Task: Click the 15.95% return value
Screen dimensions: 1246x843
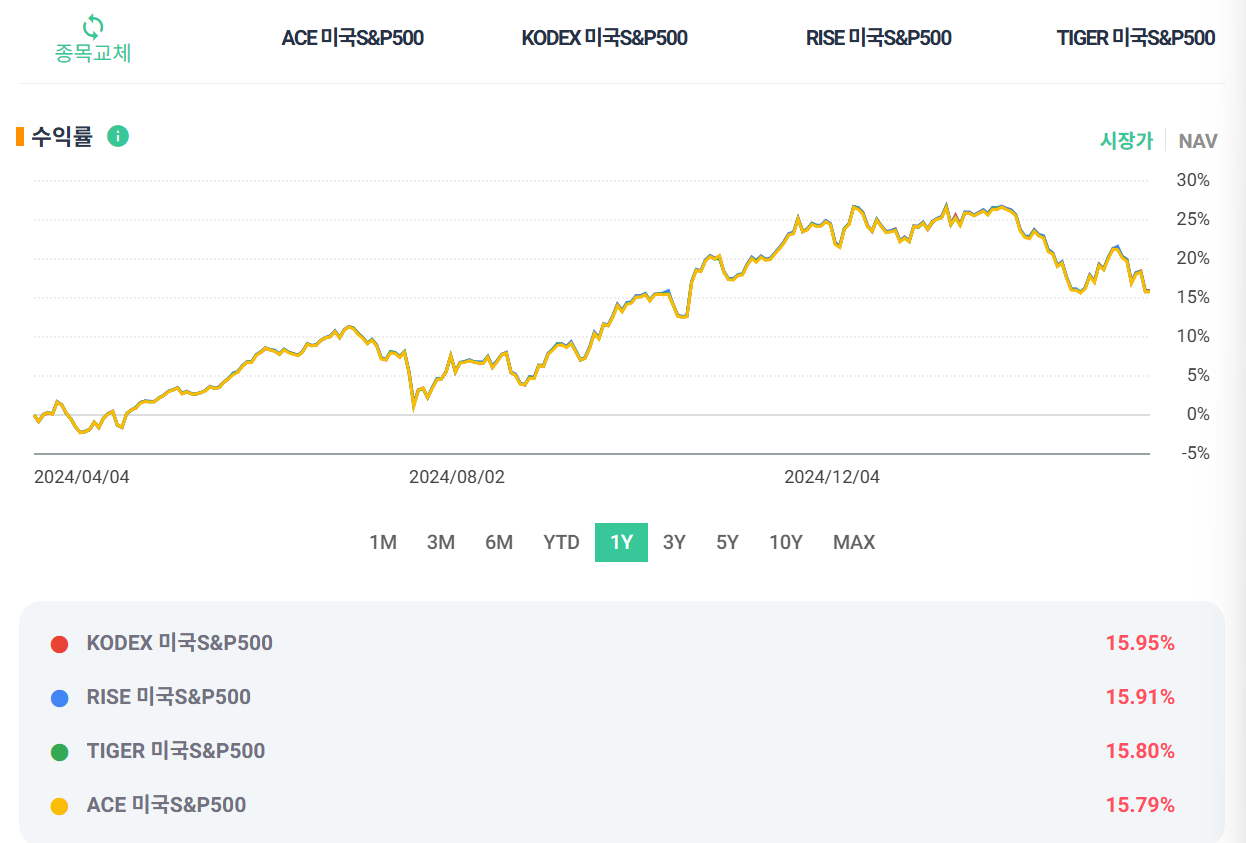Action: click(x=1140, y=643)
